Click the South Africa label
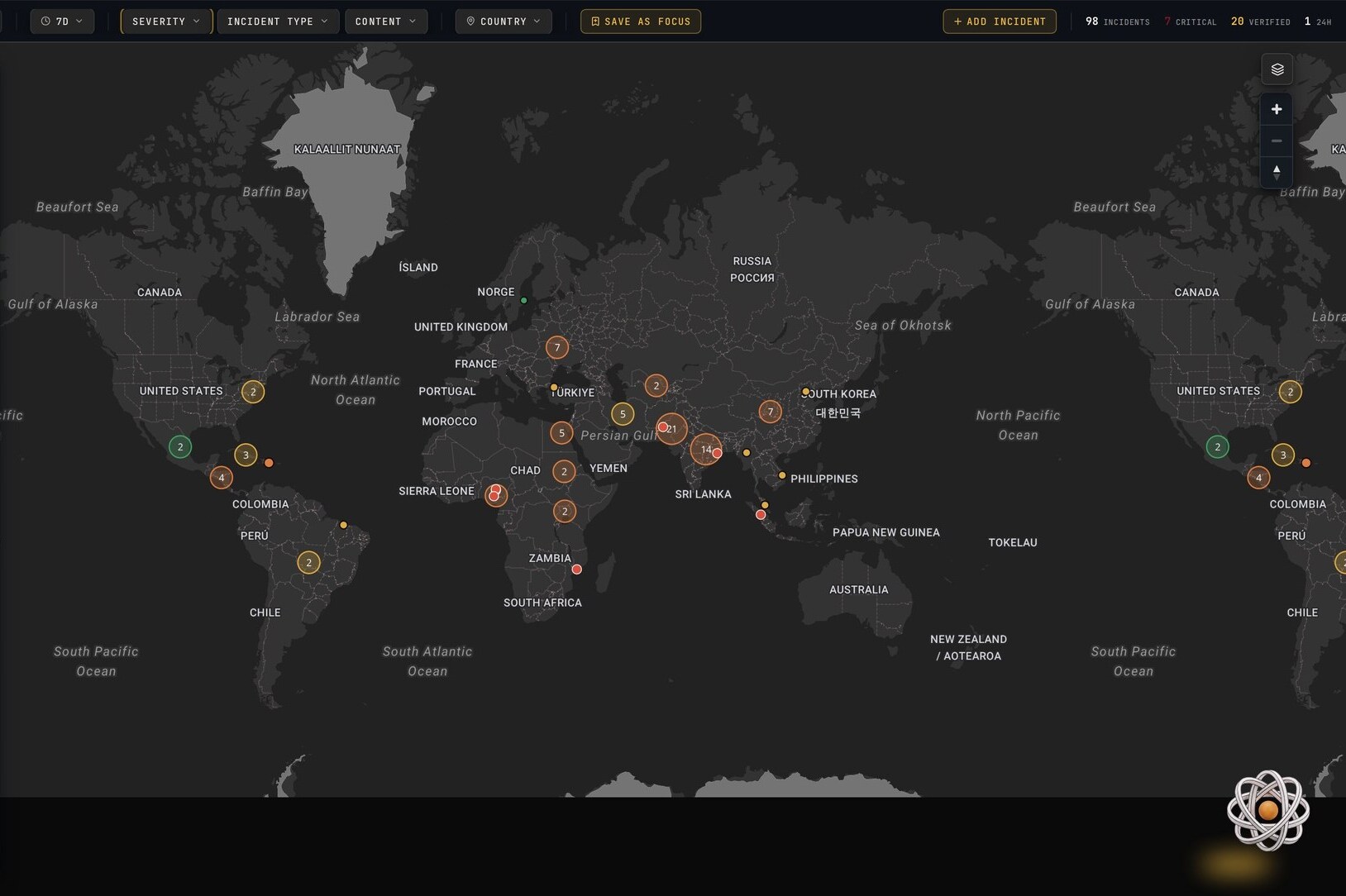Viewport: 1346px width, 896px height. pyautogui.click(x=542, y=603)
